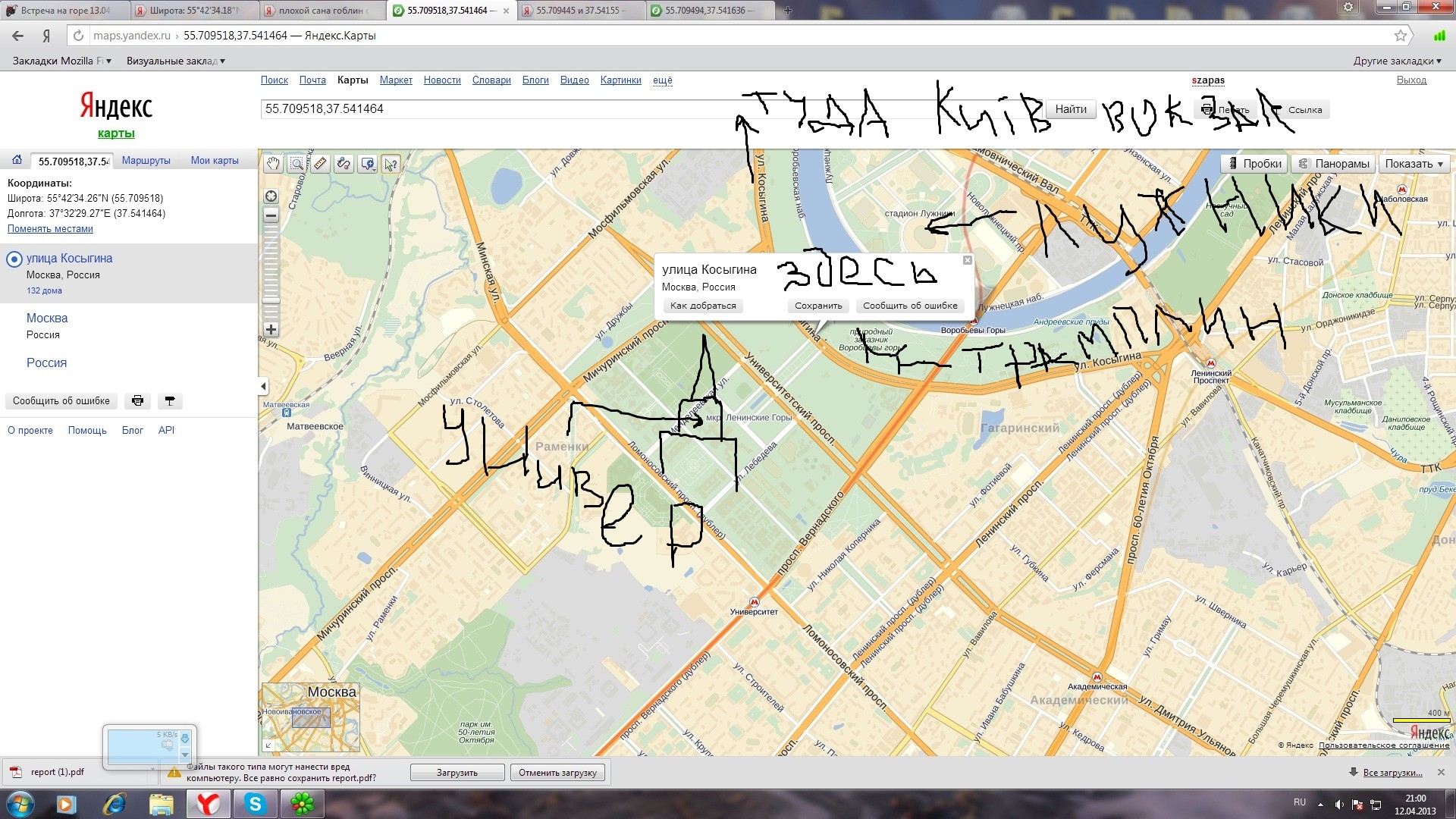Click Как добраться in balloon

pos(703,306)
